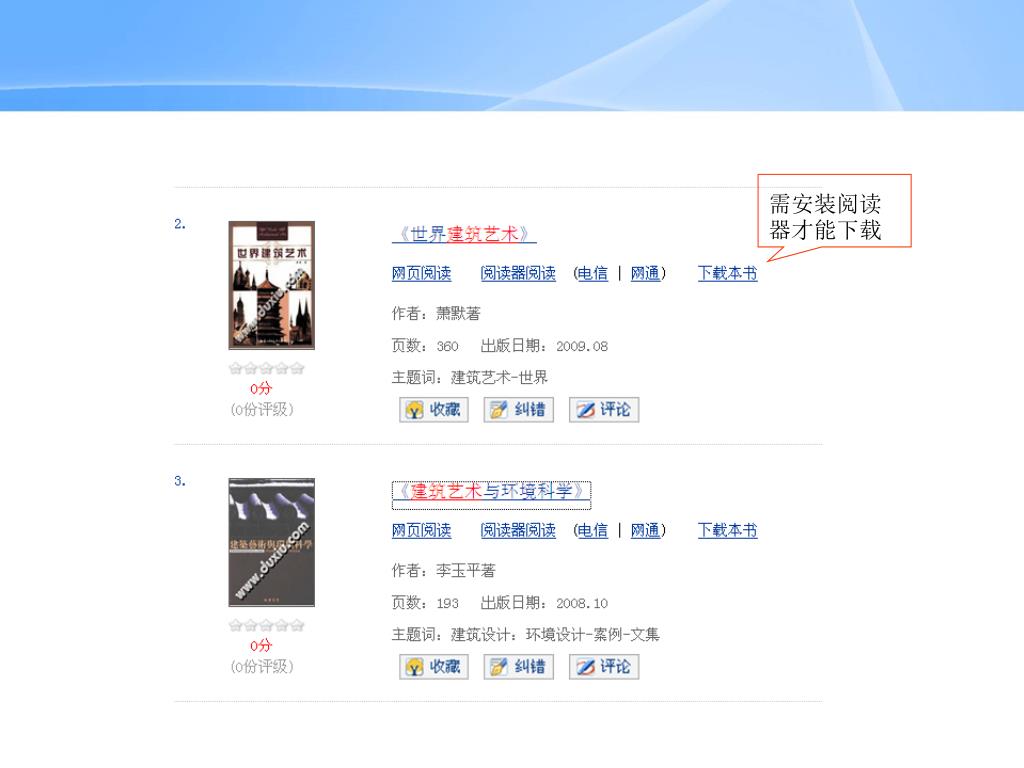Viewport: 1024px width, 768px height.
Task: Select 网页阅读 for 世界建筑艺术
Action: coord(421,273)
